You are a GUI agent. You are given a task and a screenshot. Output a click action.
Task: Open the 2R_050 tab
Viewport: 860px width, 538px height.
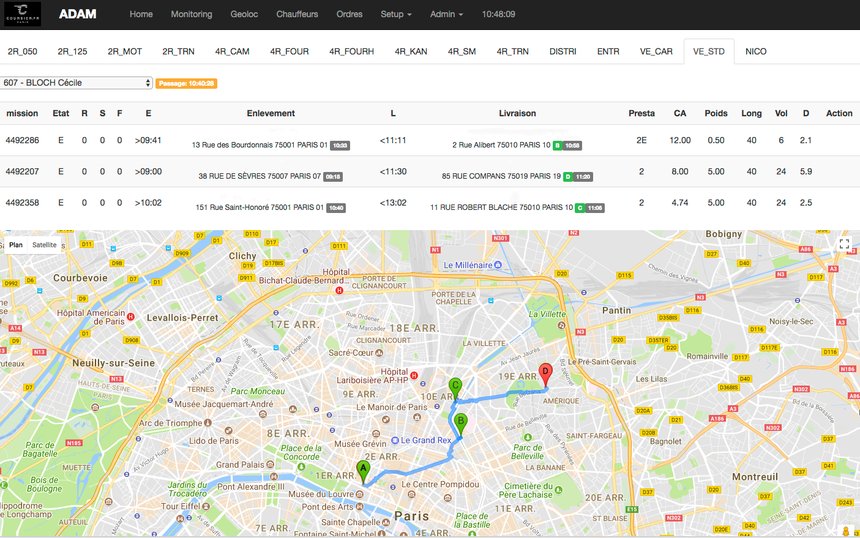pyautogui.click(x=22, y=52)
